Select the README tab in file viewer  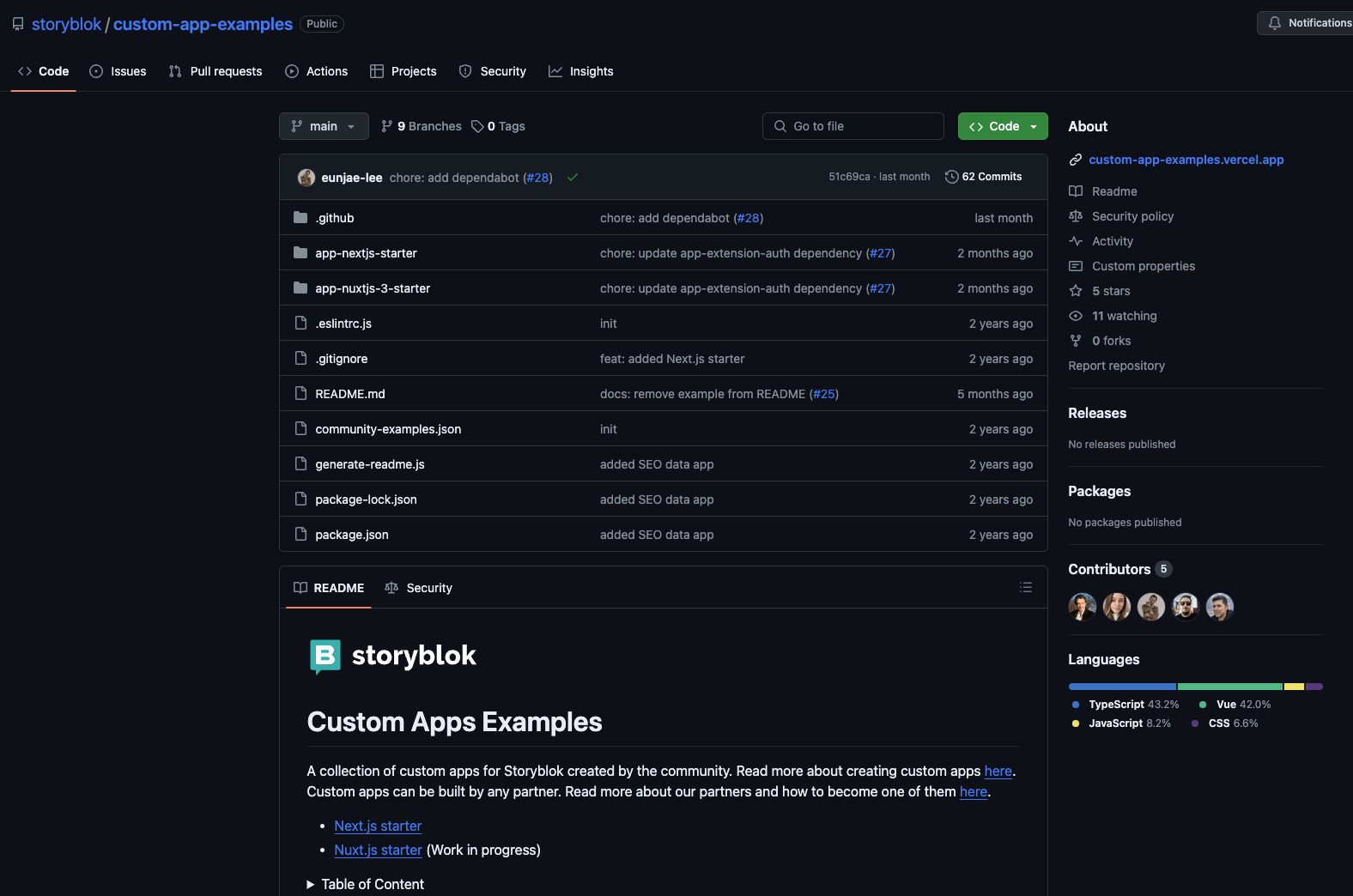[329, 588]
